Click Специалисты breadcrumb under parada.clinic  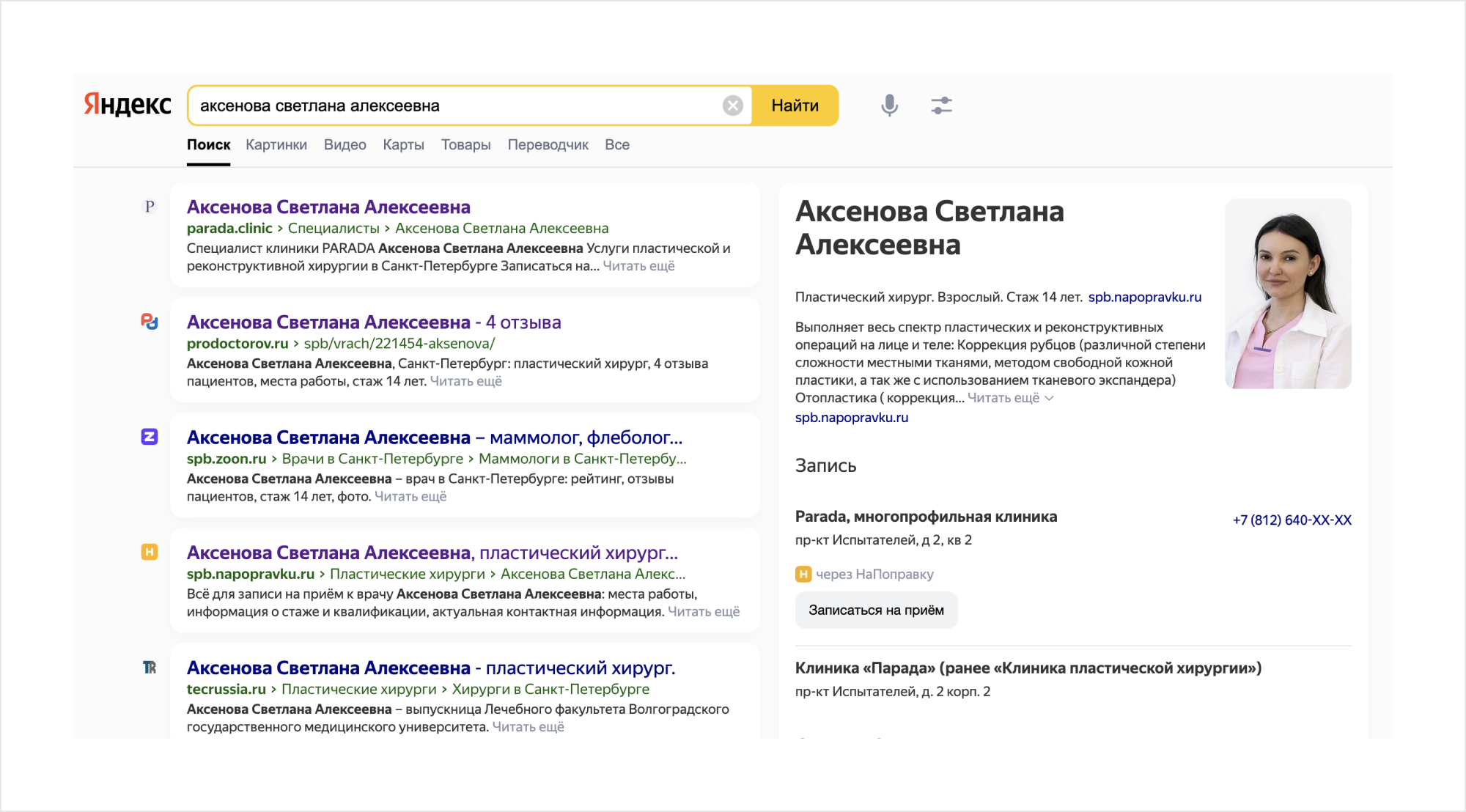(x=334, y=228)
